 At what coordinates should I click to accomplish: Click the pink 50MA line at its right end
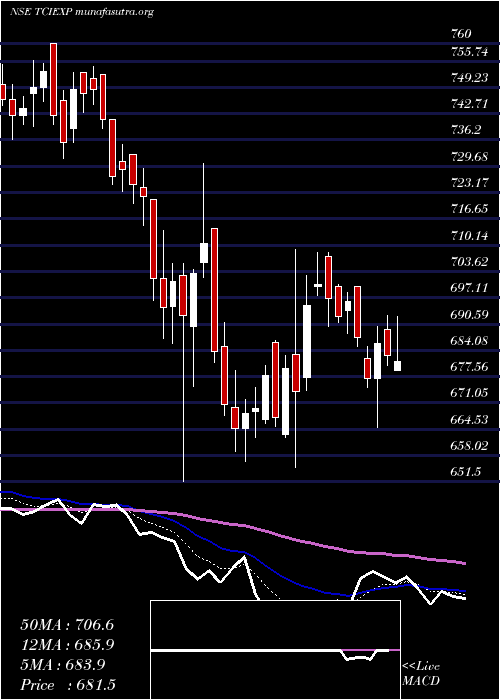tap(463, 563)
